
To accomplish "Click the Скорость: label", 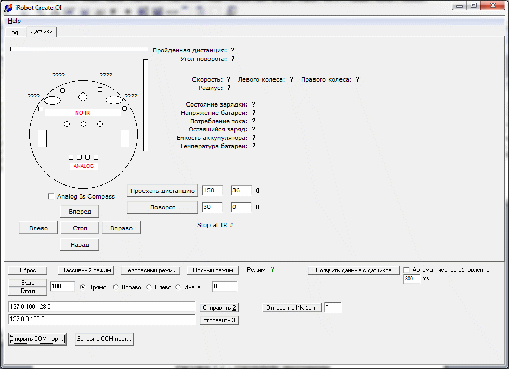I will point(207,79).
